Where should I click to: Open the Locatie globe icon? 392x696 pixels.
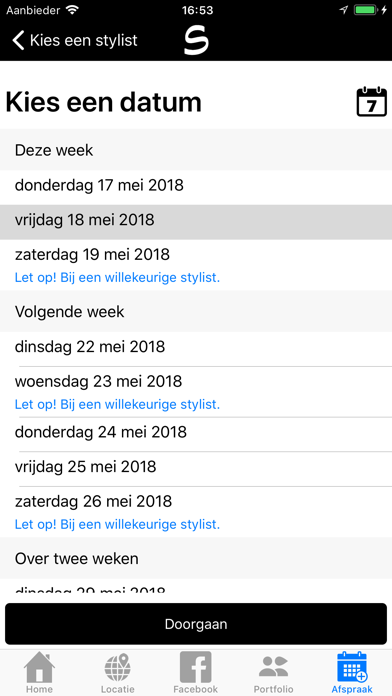118,667
